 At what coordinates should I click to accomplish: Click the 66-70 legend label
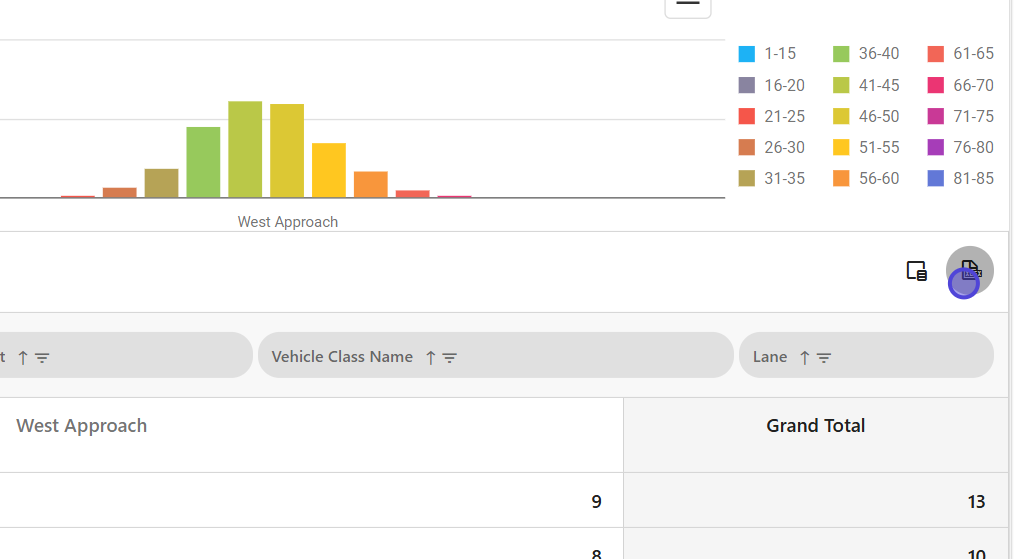pos(973,85)
